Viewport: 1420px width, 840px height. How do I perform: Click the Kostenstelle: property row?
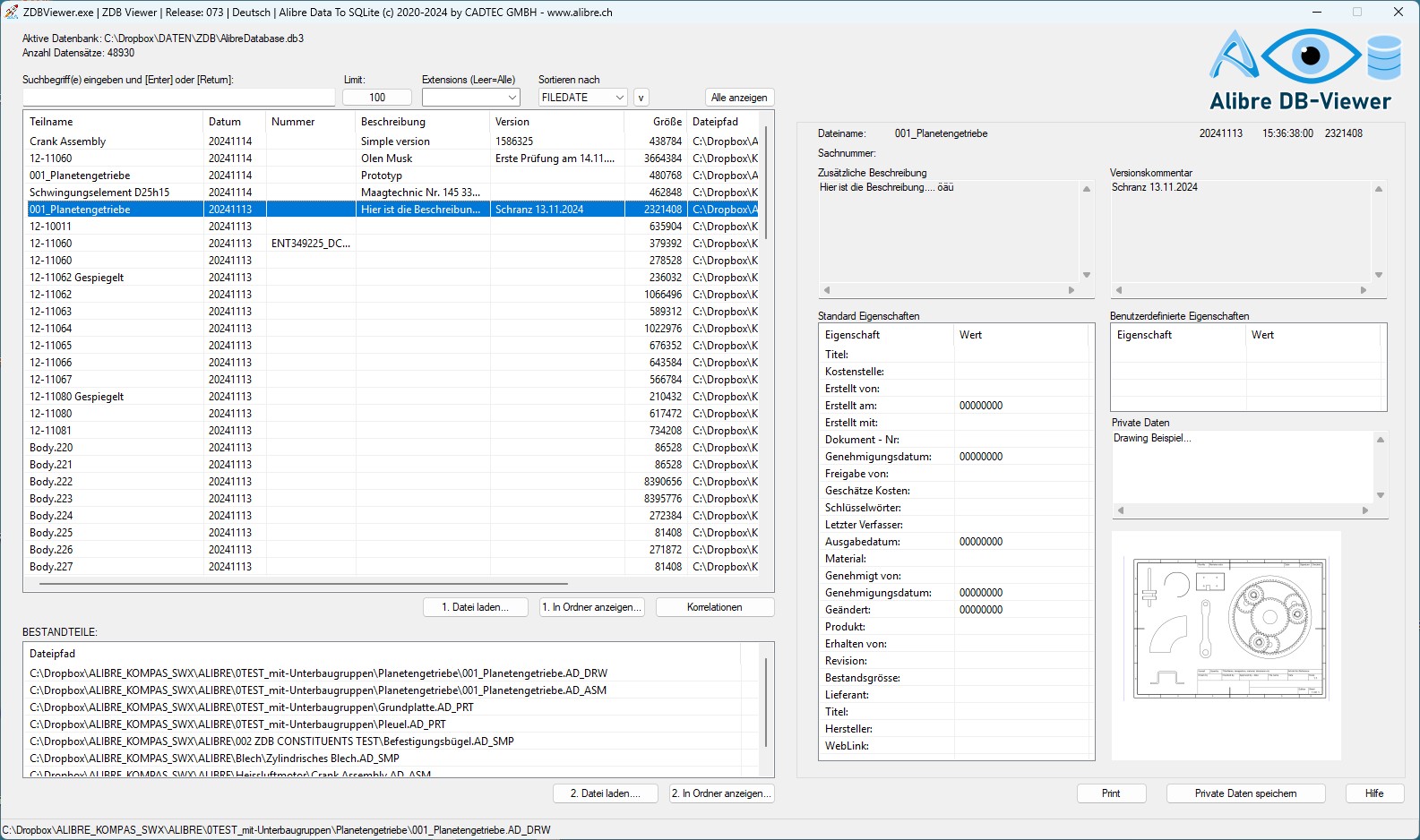click(954, 372)
